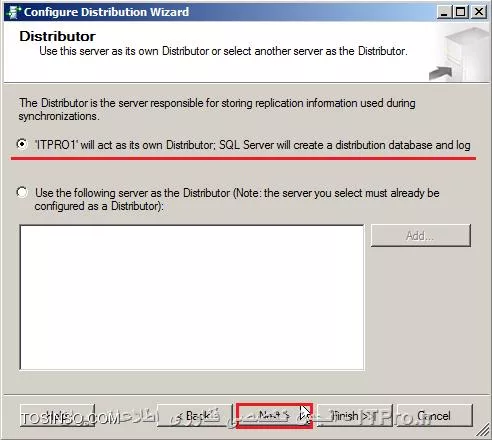Click the Finish button
The width and height of the screenshot is (492, 440).
point(355,415)
